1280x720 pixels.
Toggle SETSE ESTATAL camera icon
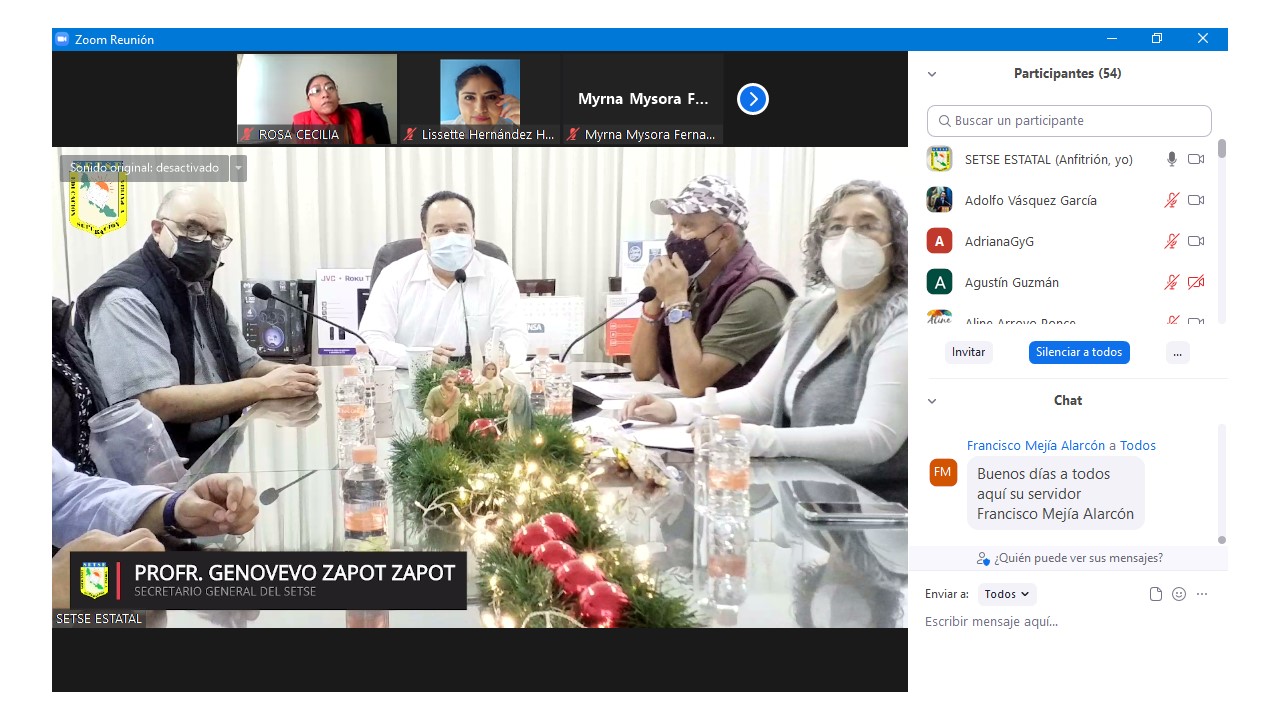[1196, 159]
